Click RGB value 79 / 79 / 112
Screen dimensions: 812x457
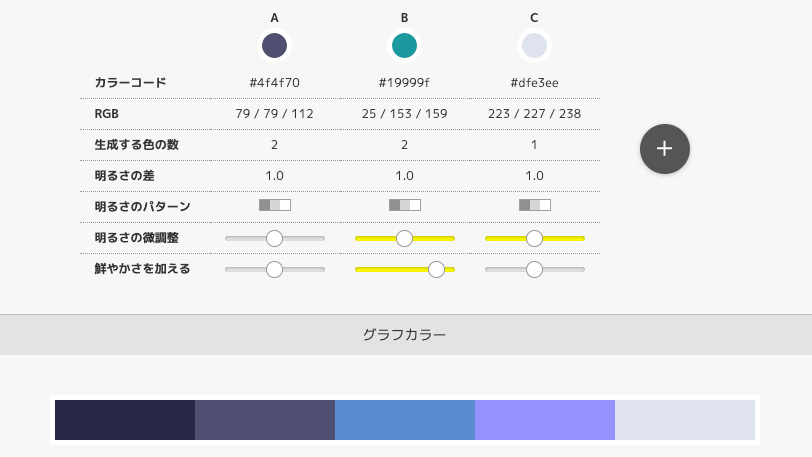[x=274, y=114]
